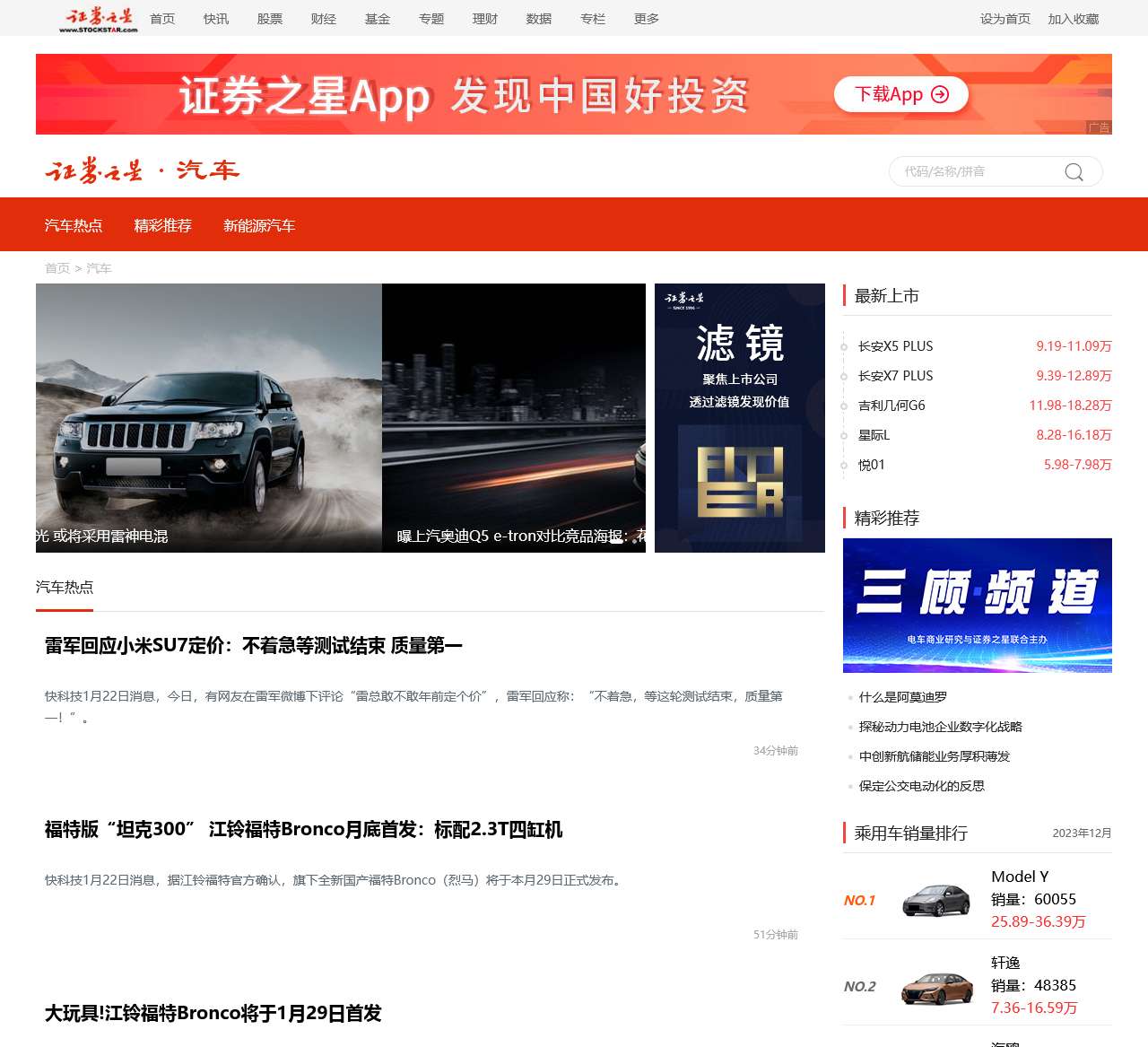The height and width of the screenshot is (1047, 1148).
Task: Click the search magnifier icon
Action: tap(1074, 171)
